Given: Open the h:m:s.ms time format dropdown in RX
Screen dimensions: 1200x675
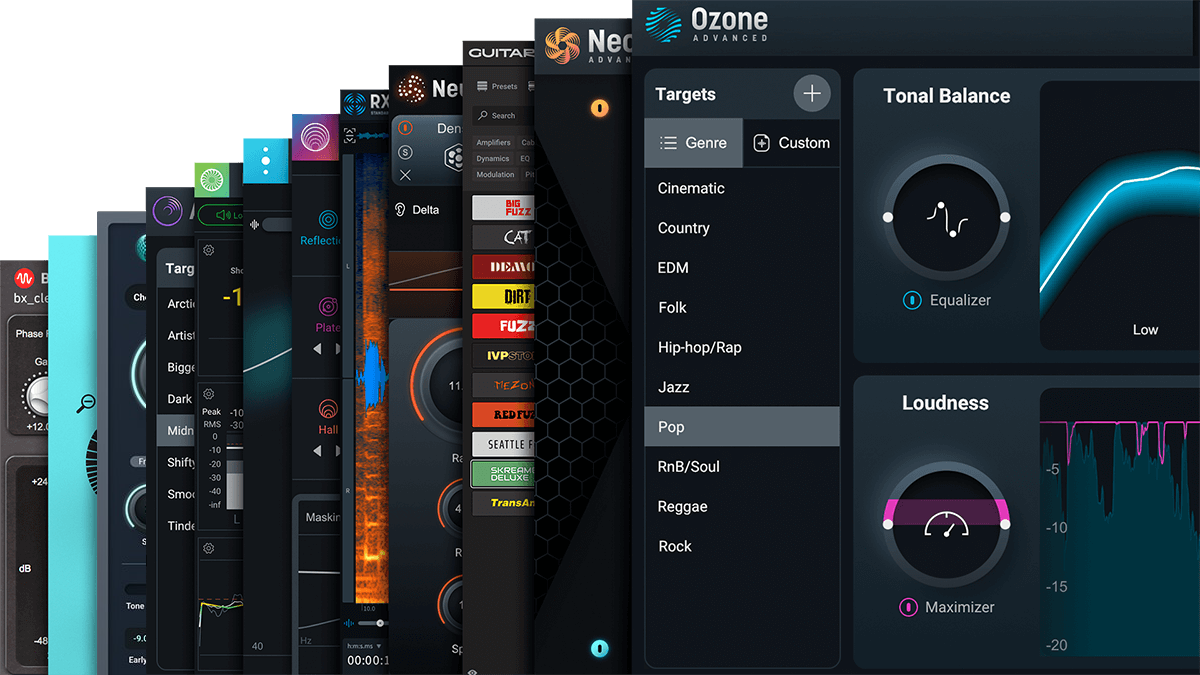Looking at the screenshot, I should 366,645.
